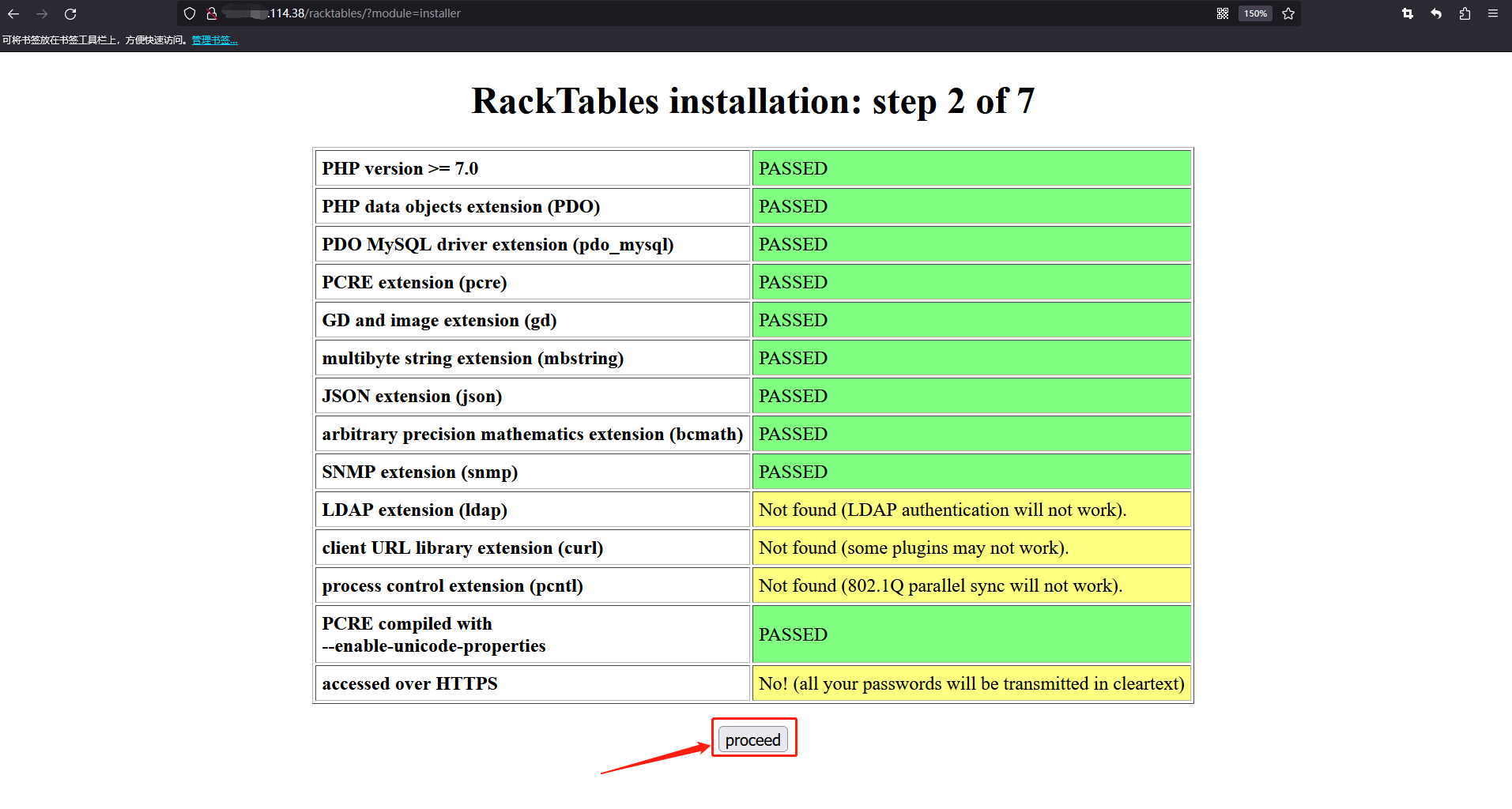Select the undo-arrow toolbar icon
The image size is (1512, 809).
pyautogui.click(x=1435, y=13)
